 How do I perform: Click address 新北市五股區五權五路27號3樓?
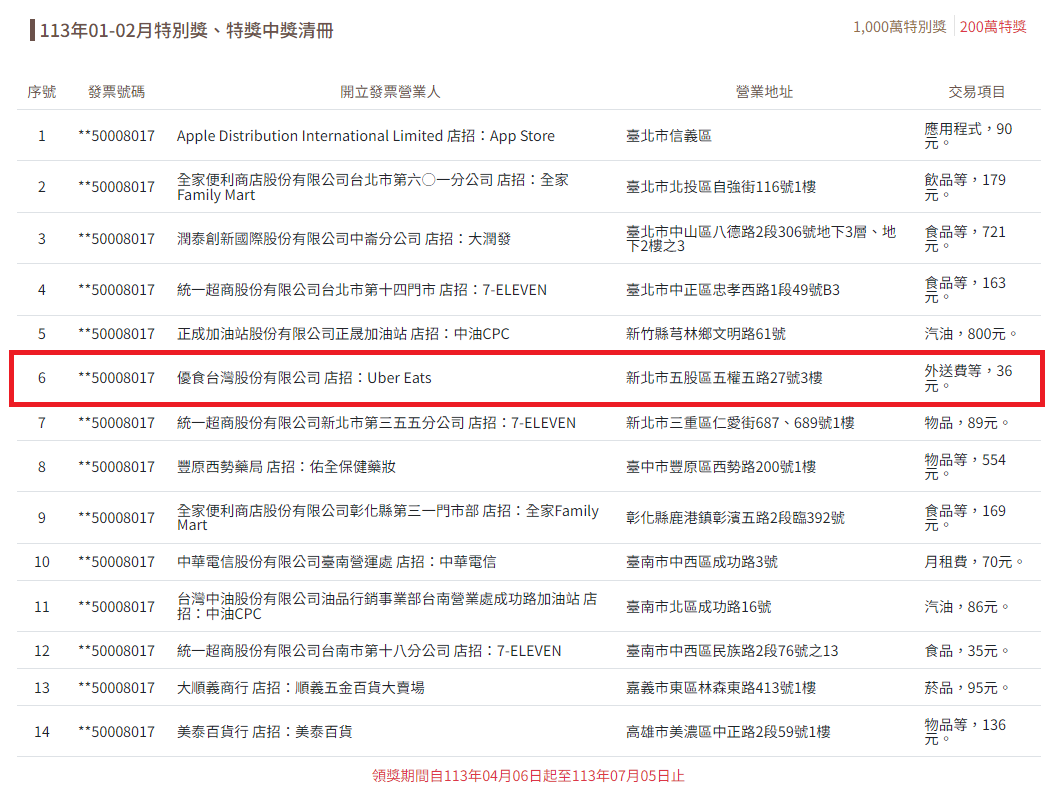pyautogui.click(x=724, y=378)
